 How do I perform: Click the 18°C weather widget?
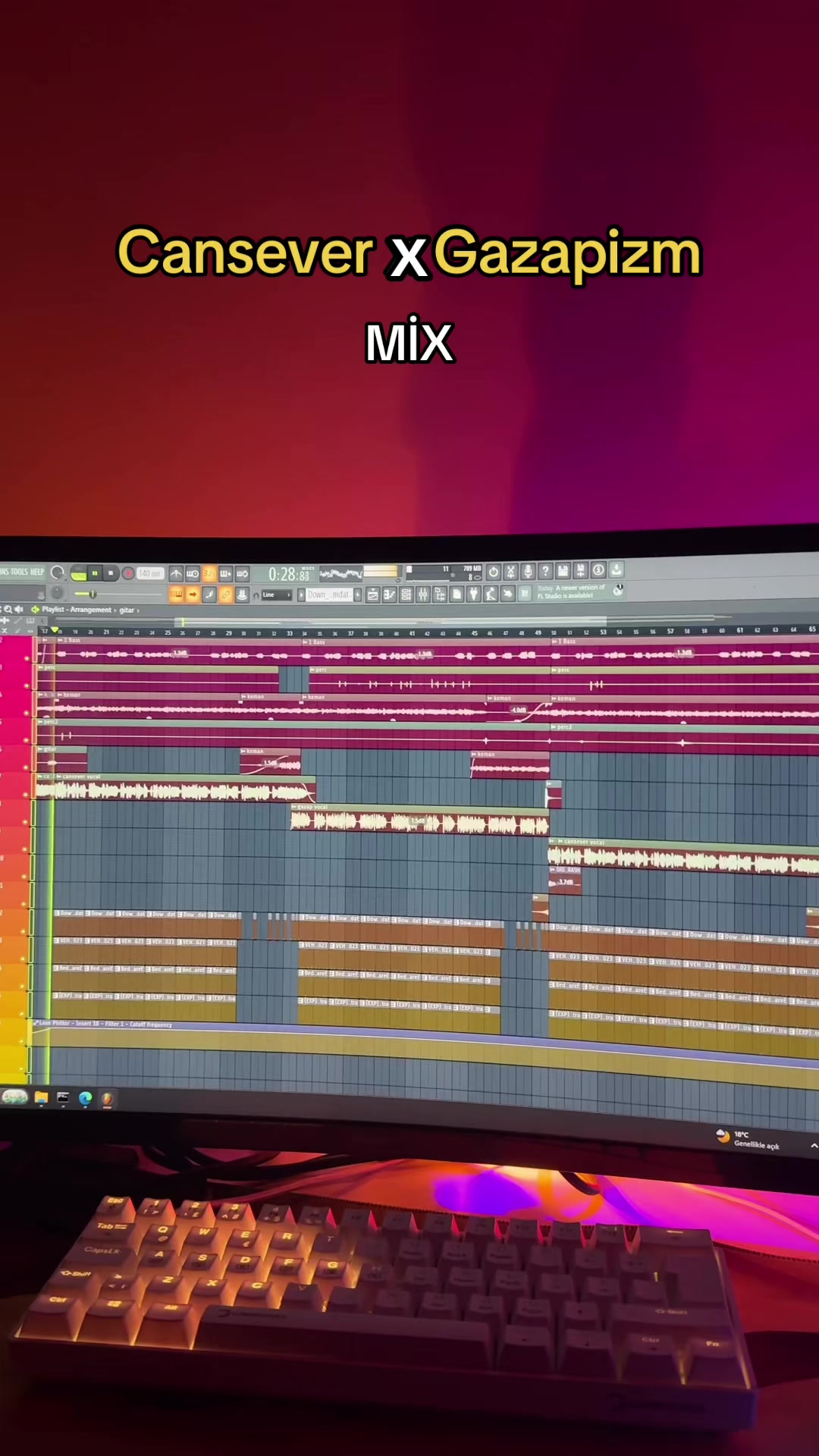pyautogui.click(x=748, y=1139)
